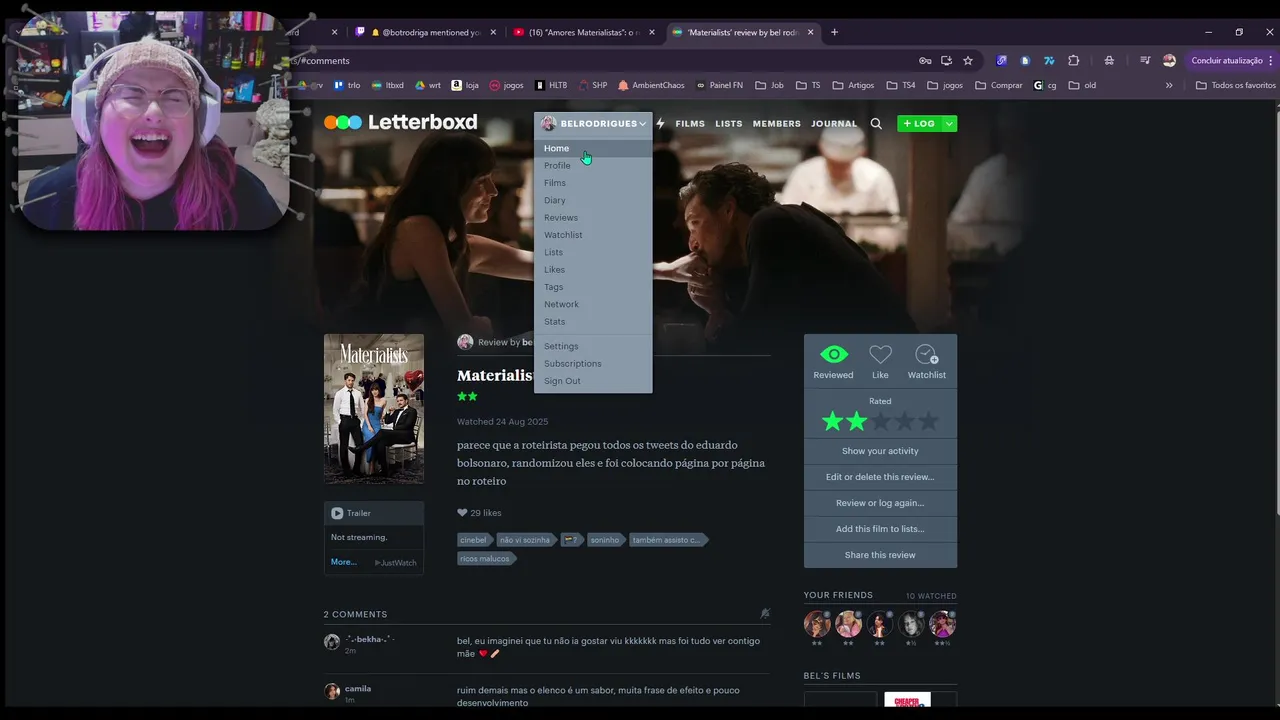Viewport: 1280px width, 720px height.
Task: Open the Materialists poster thumbnail
Action: (374, 409)
